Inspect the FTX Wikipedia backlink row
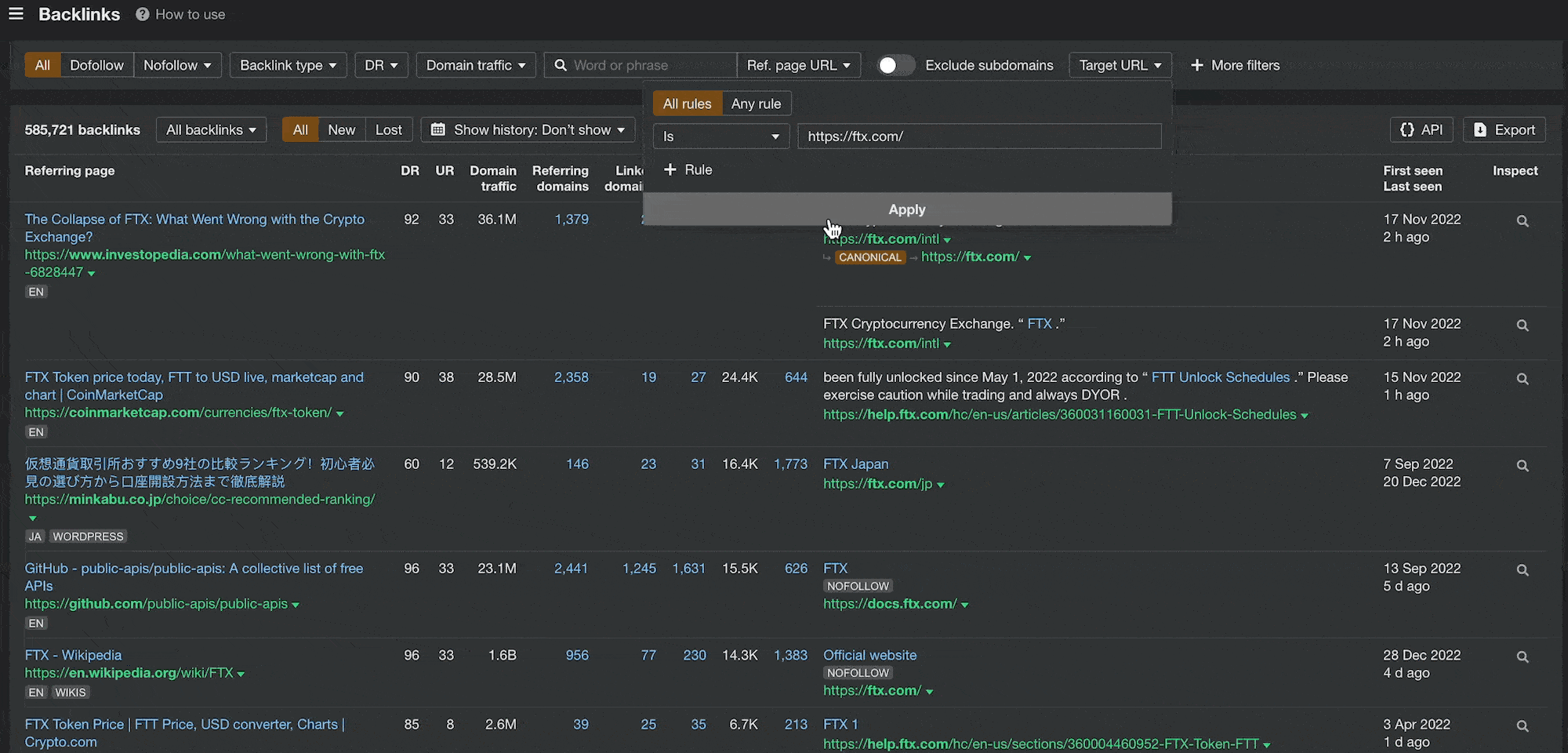The height and width of the screenshot is (753, 1568). [x=1522, y=657]
